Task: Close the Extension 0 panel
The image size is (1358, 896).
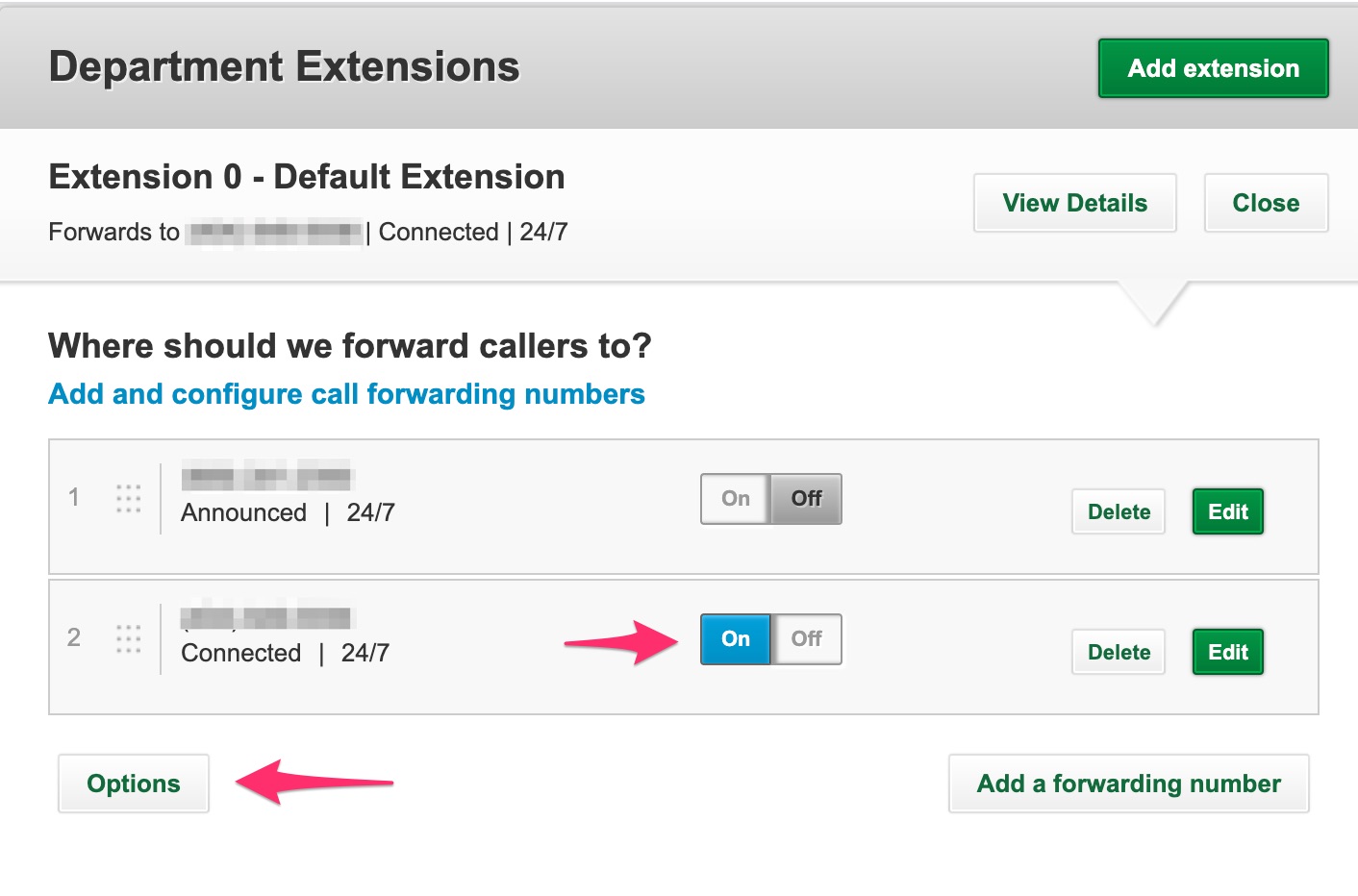Action: 1266,203
